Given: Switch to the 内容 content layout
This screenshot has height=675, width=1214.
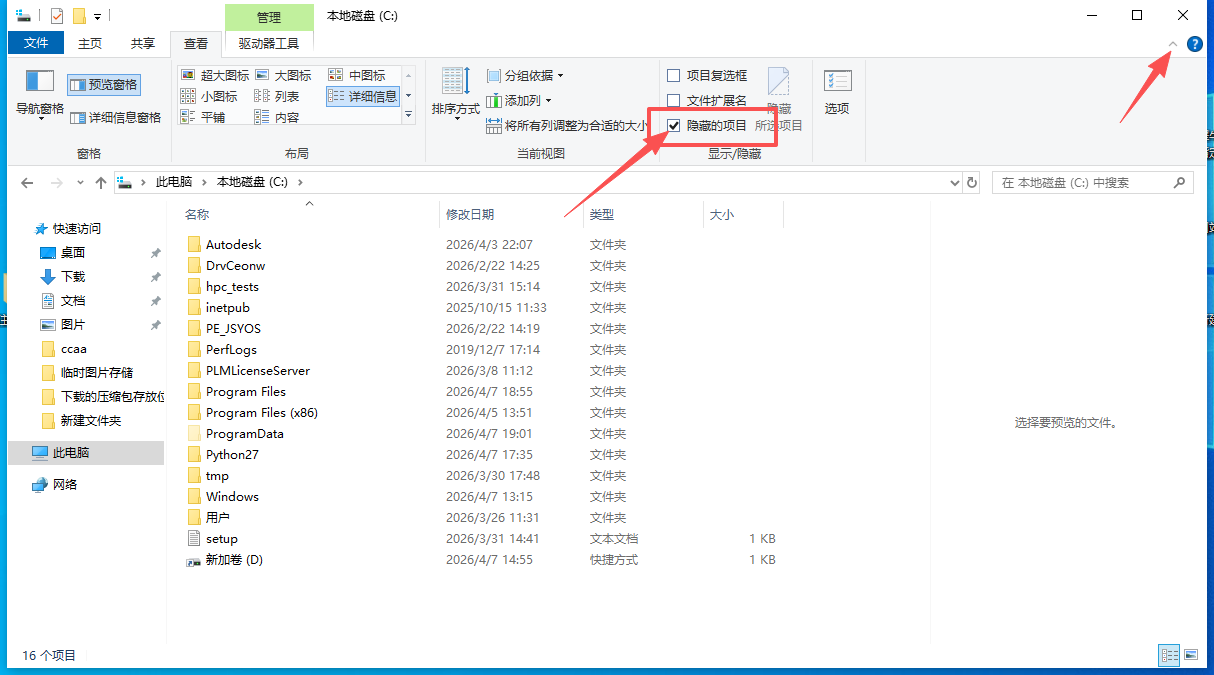Looking at the screenshot, I should coord(284,116).
